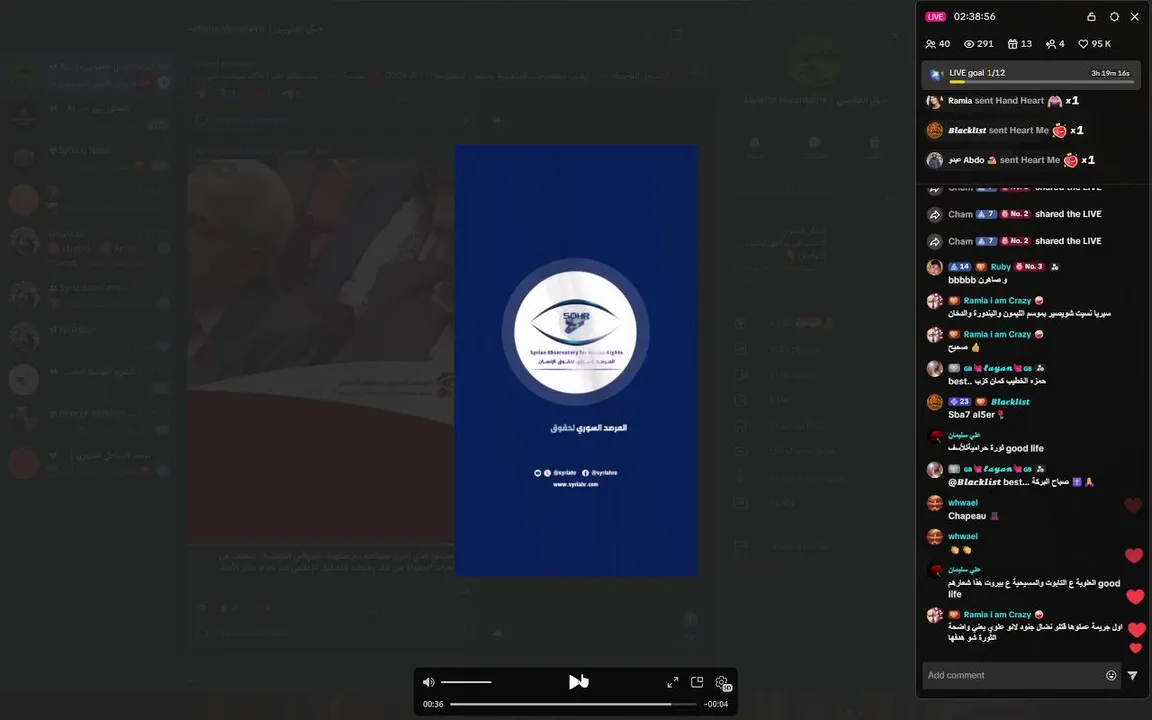Select the 'Chapeau' chat message

pos(973,516)
